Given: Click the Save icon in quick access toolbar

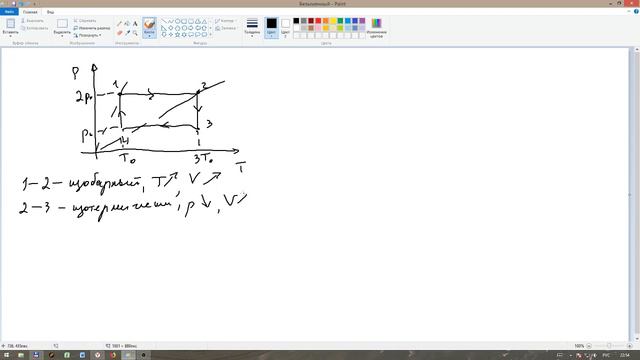Looking at the screenshot, I should tap(14, 3).
